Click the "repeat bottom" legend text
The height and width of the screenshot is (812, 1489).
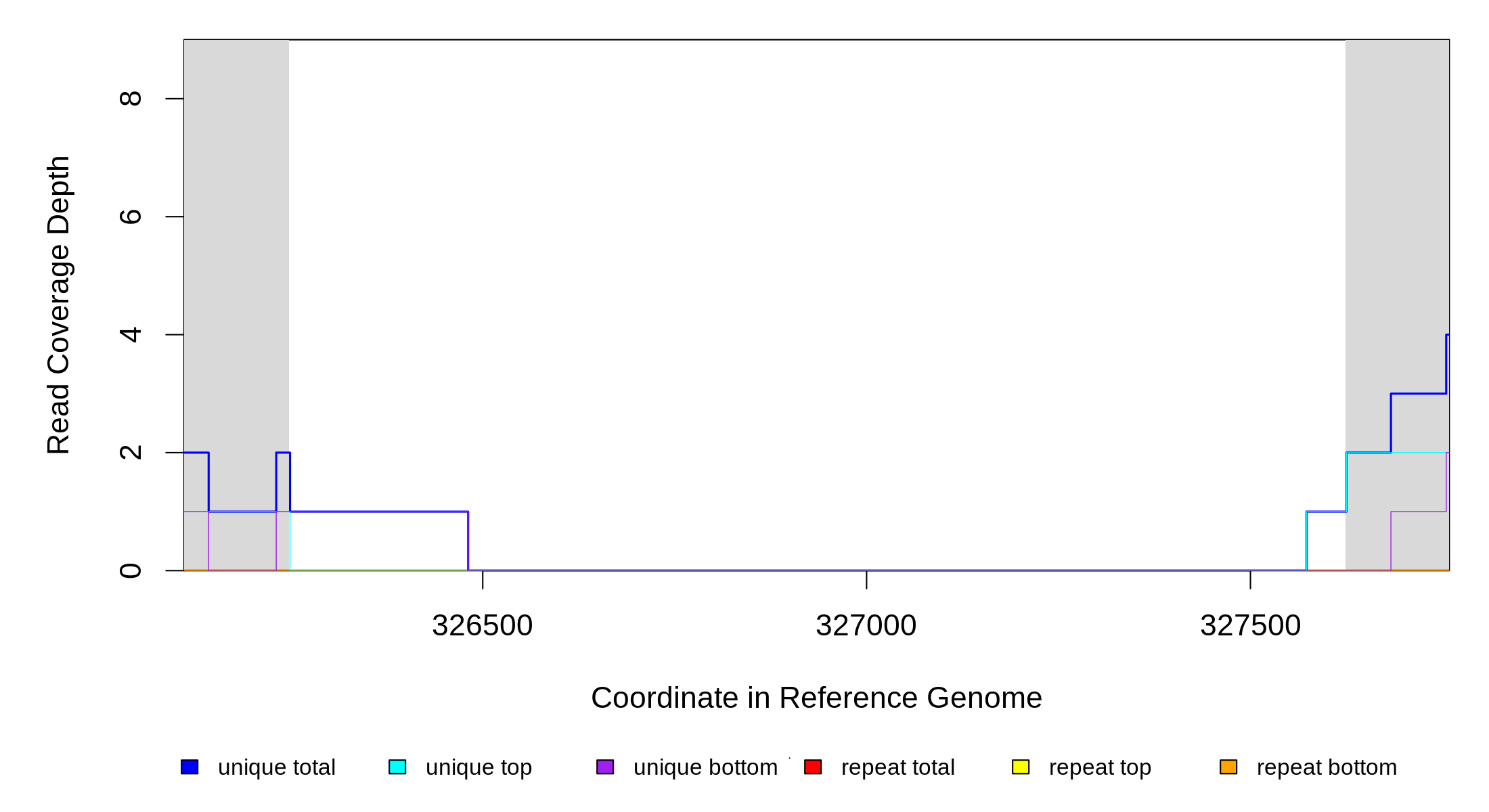(1327, 767)
